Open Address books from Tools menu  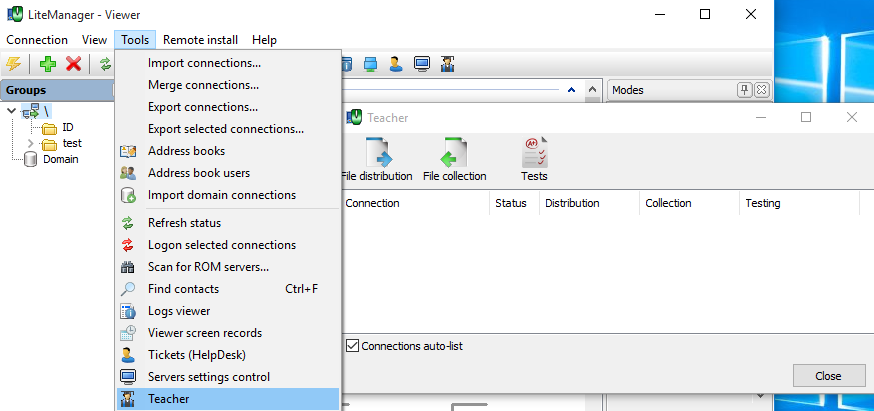click(x=228, y=151)
